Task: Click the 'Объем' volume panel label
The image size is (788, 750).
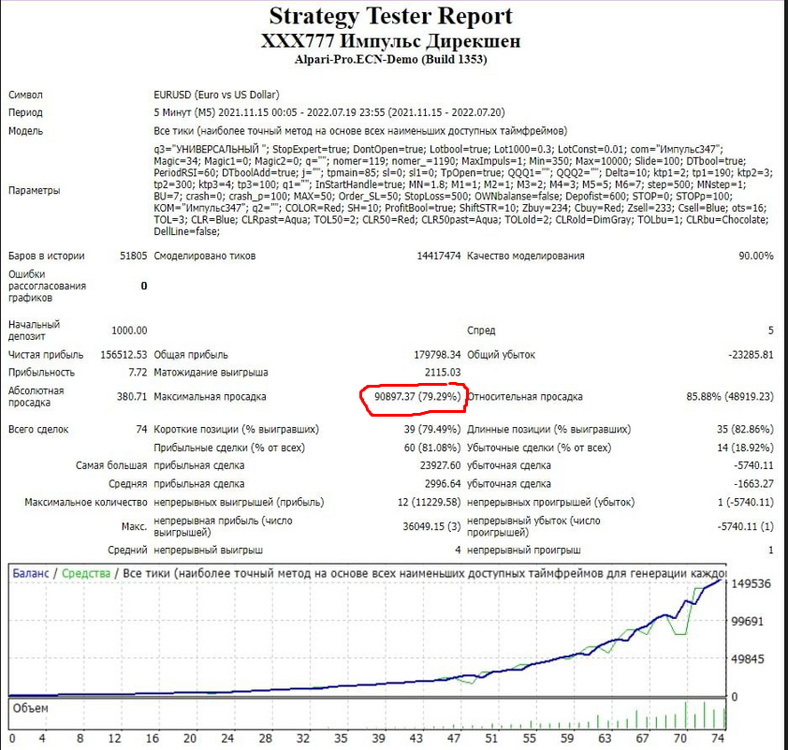Action: tap(31, 709)
